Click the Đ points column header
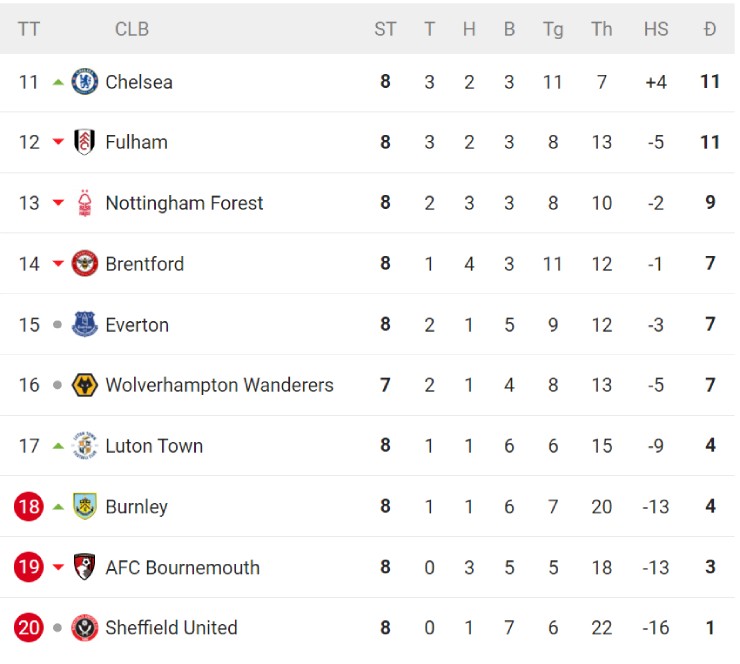The width and height of the screenshot is (740, 664). 710,29
